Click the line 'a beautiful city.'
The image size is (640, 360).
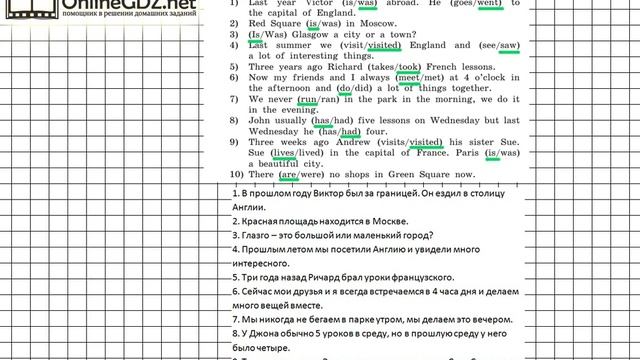point(286,164)
